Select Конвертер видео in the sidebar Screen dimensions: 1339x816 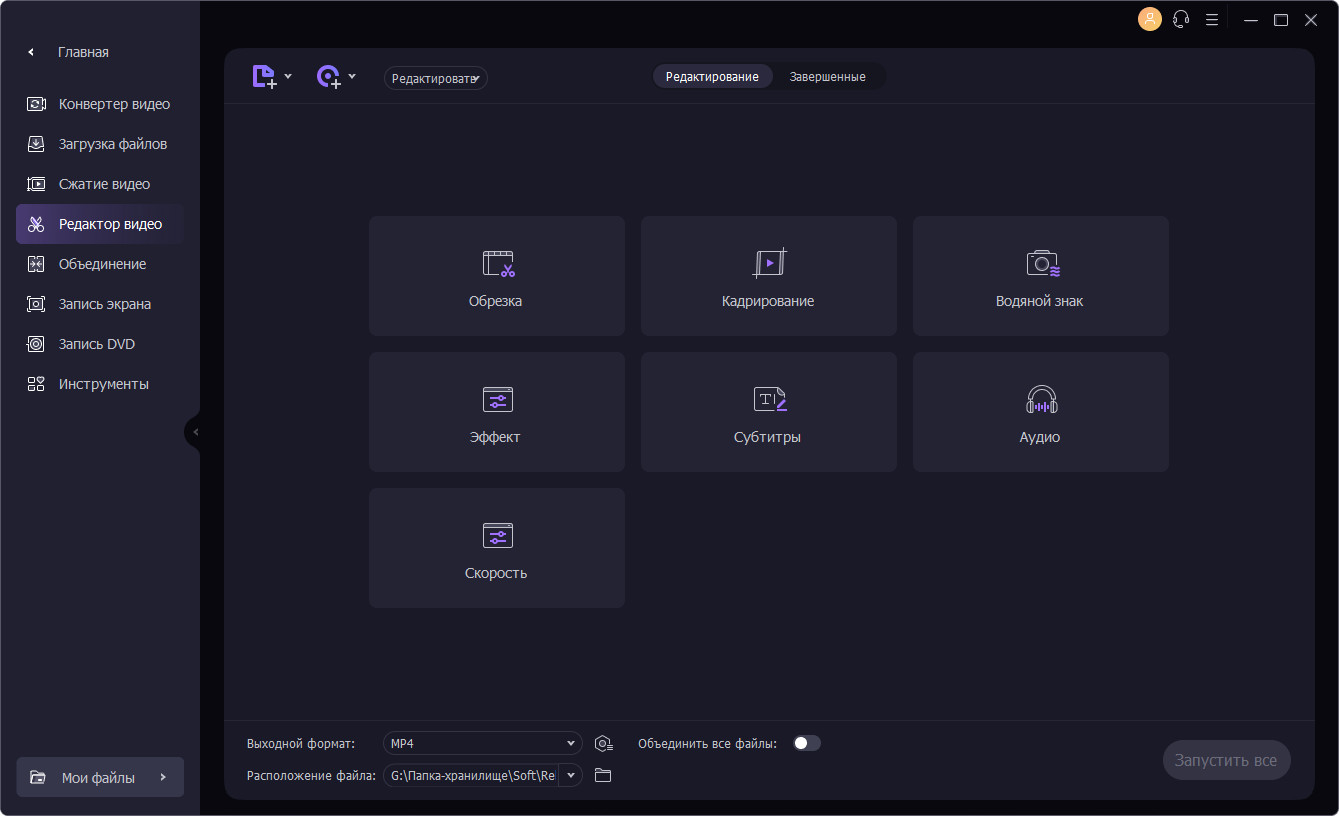(x=100, y=104)
